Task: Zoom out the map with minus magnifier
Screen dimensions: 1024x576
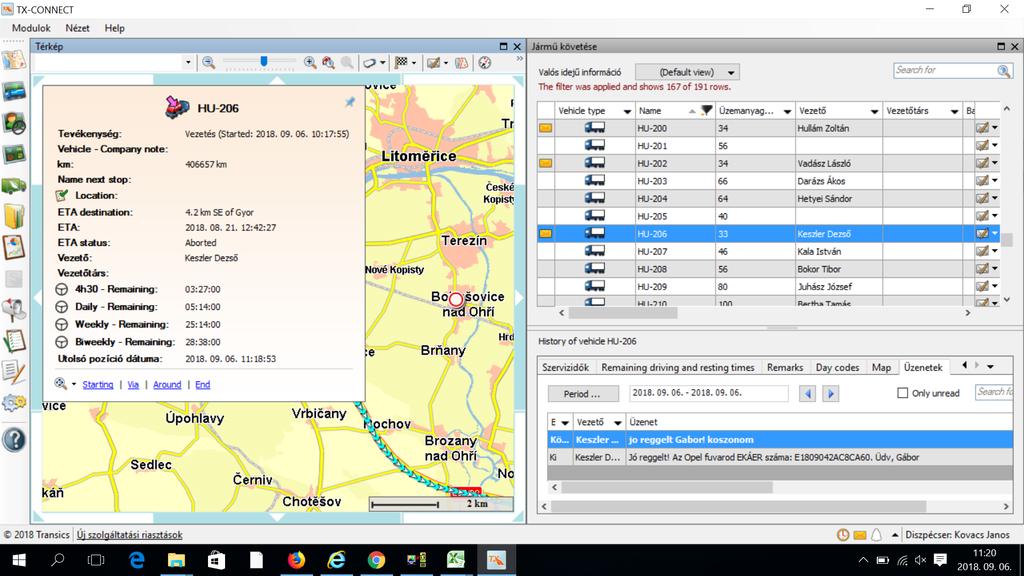Action: coord(208,63)
